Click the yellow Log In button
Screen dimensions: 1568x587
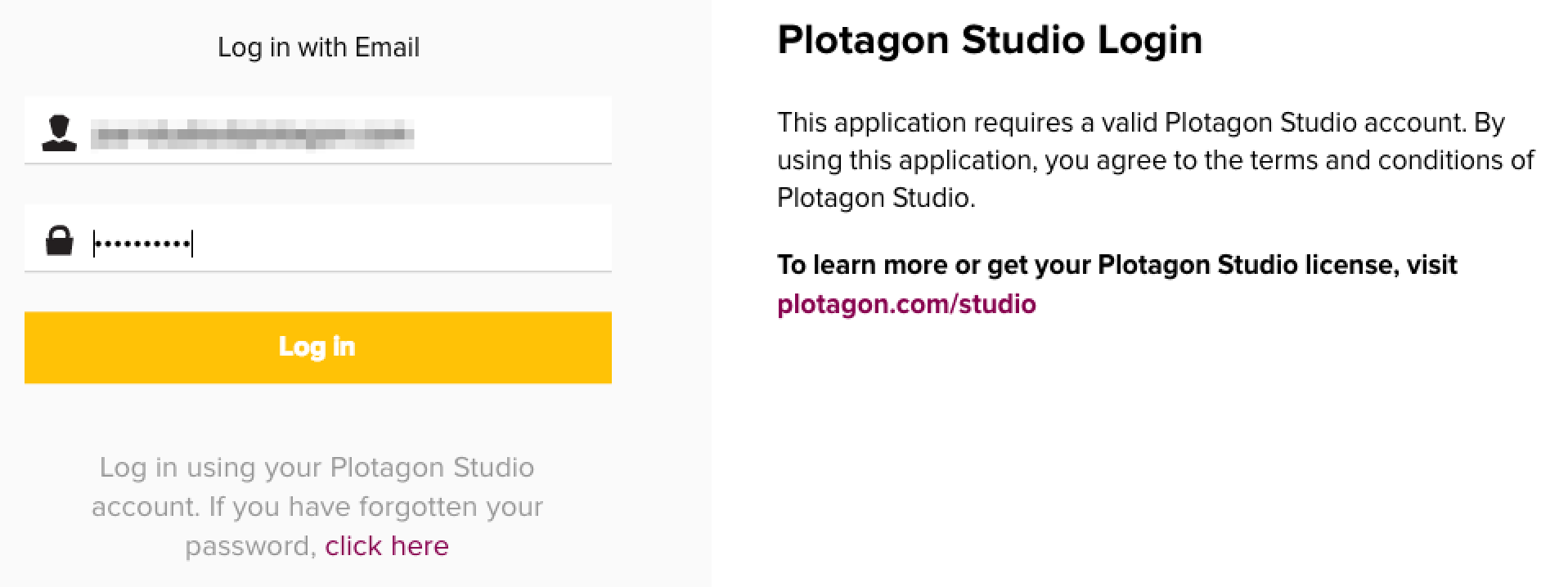318,347
